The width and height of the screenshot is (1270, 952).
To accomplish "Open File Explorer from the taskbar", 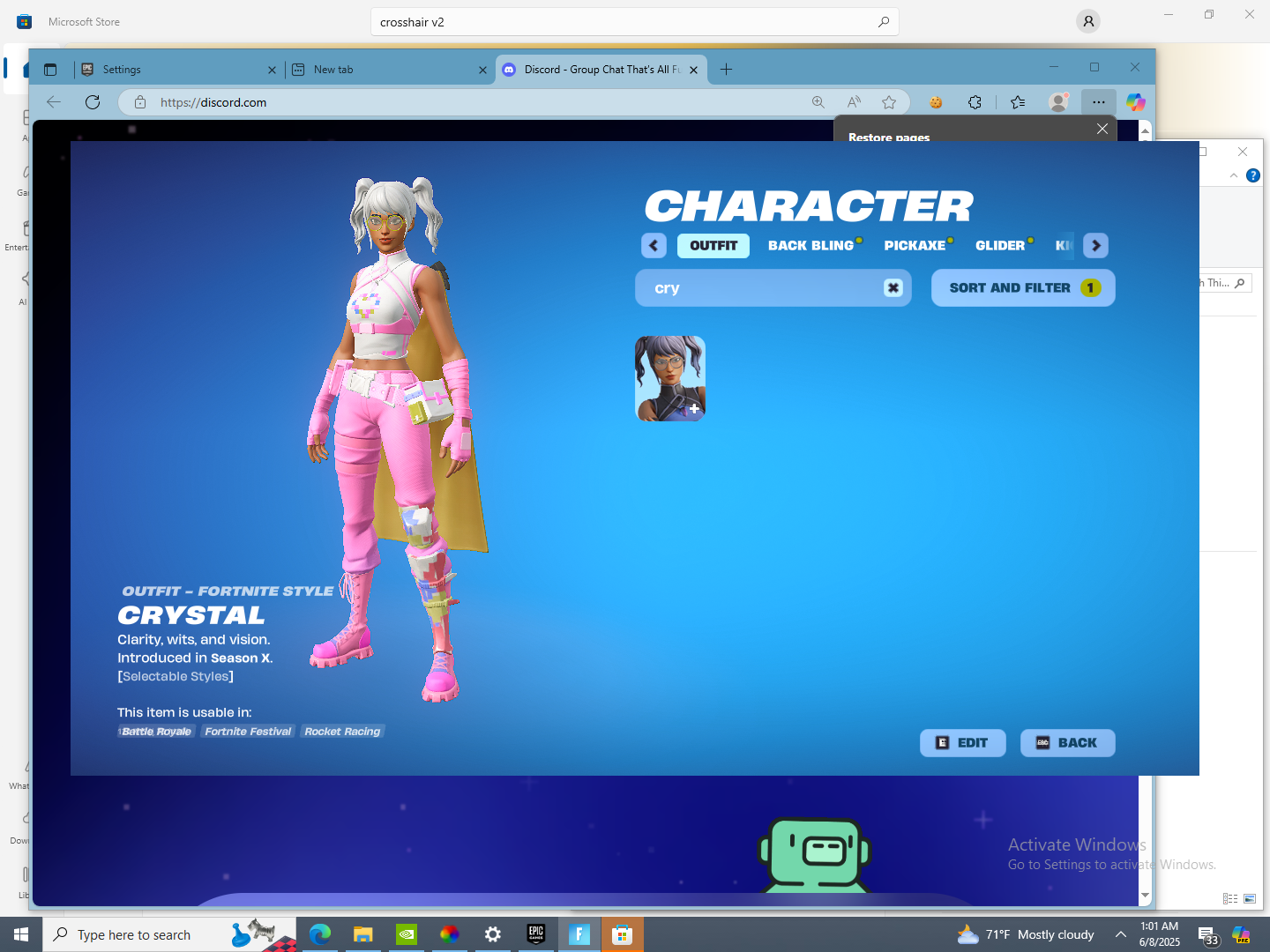I will point(362,934).
